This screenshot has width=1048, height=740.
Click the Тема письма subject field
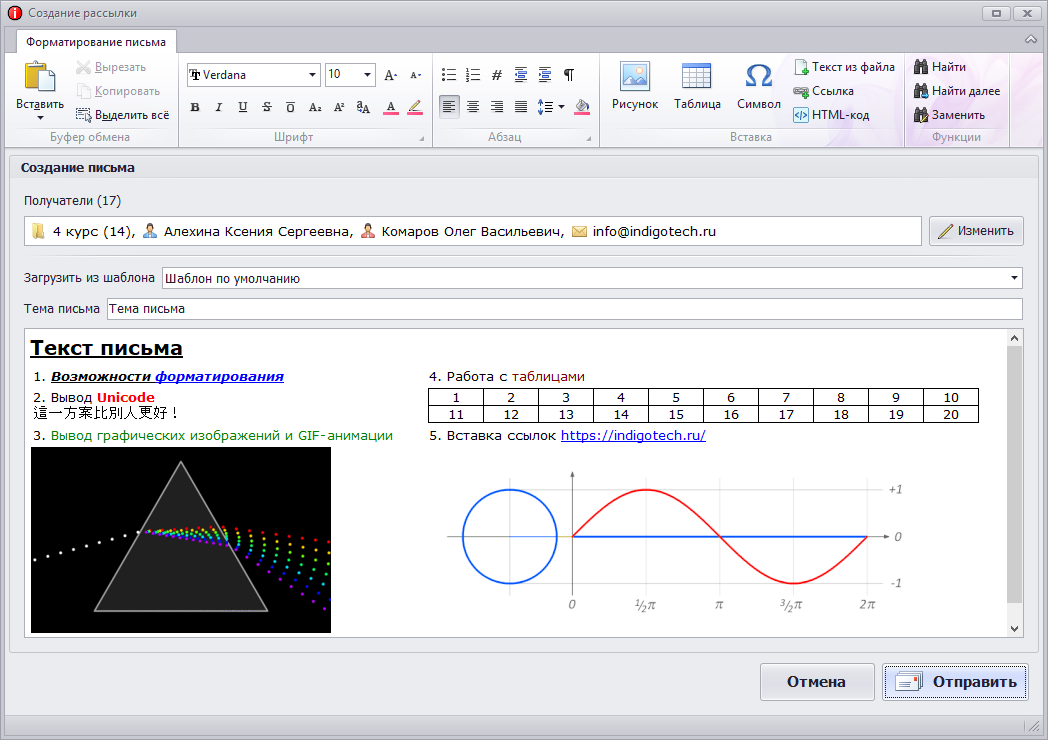pos(565,309)
